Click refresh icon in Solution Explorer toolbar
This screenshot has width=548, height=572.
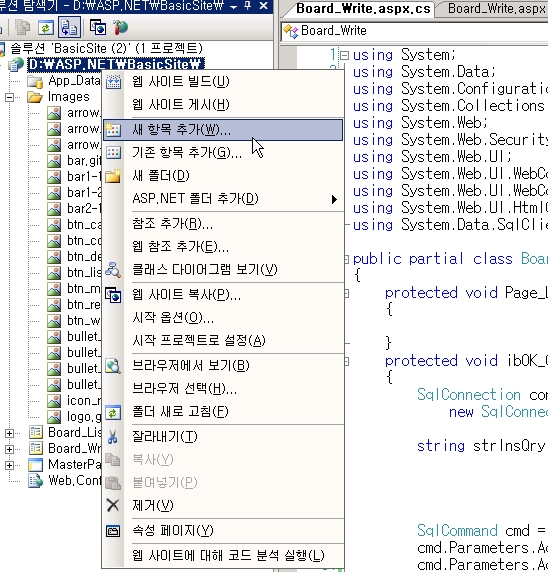pos(46,28)
